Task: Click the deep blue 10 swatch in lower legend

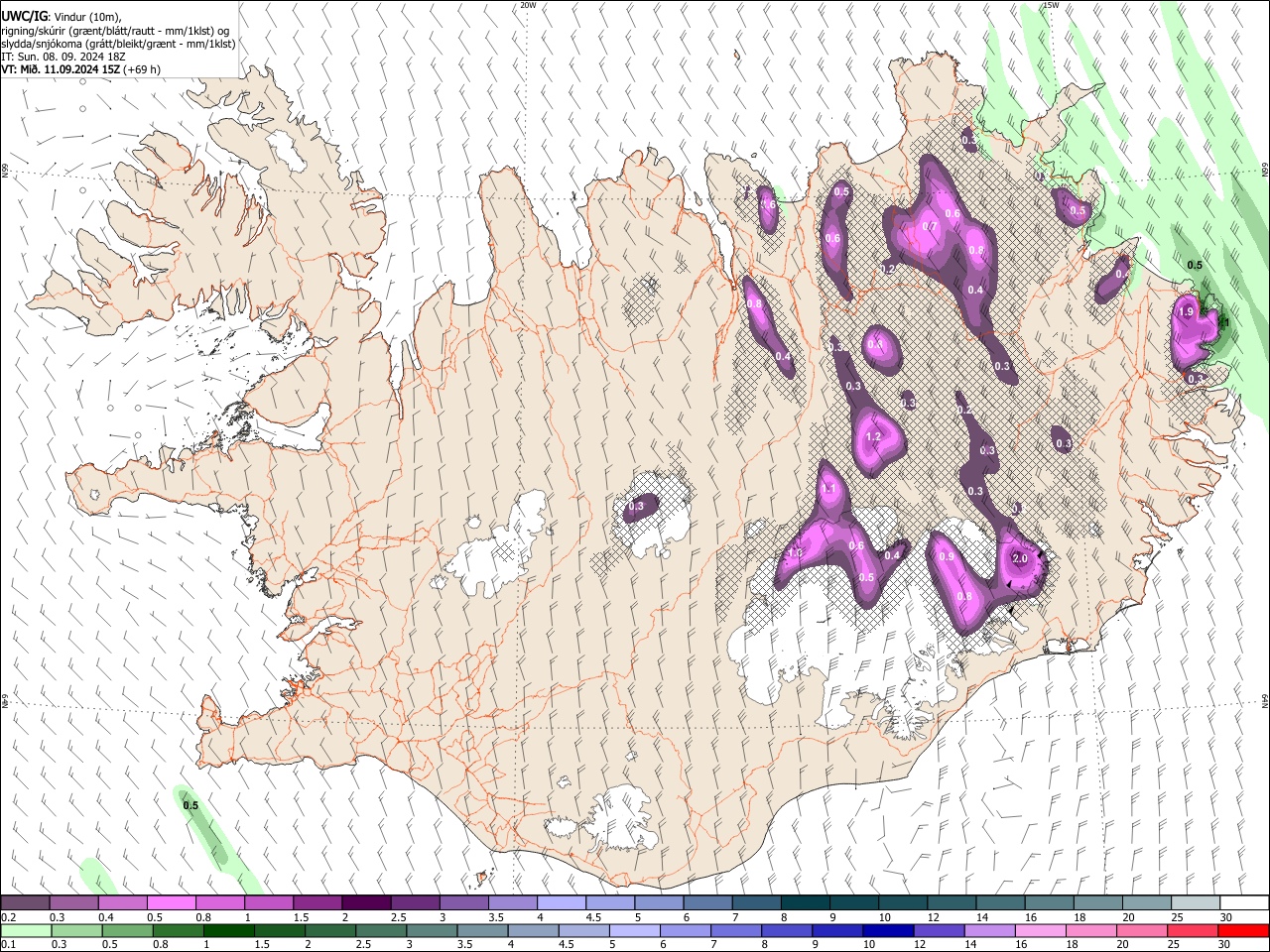Action: point(887,931)
